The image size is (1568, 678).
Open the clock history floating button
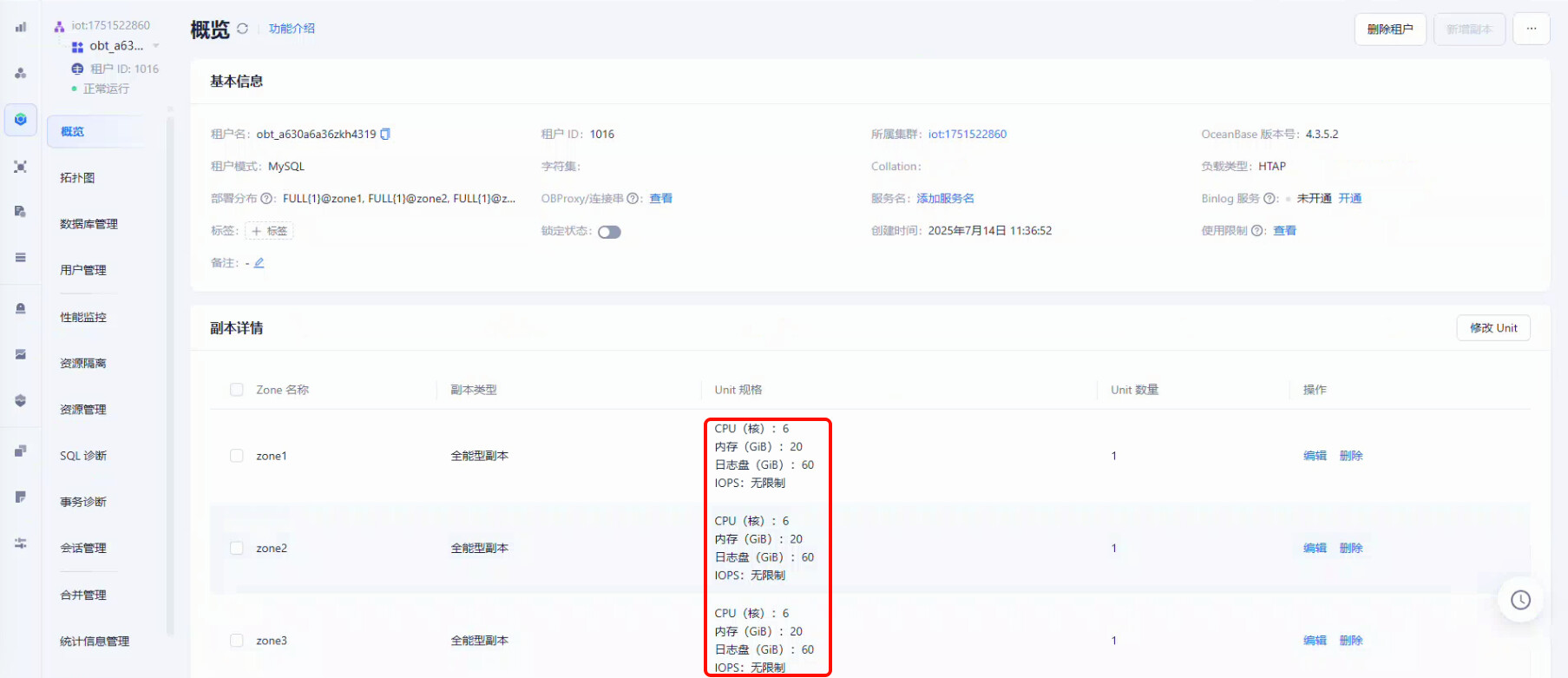(x=1520, y=600)
